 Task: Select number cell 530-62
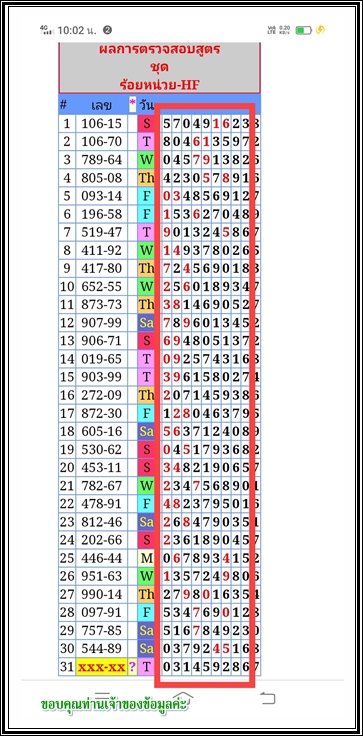(x=101, y=449)
